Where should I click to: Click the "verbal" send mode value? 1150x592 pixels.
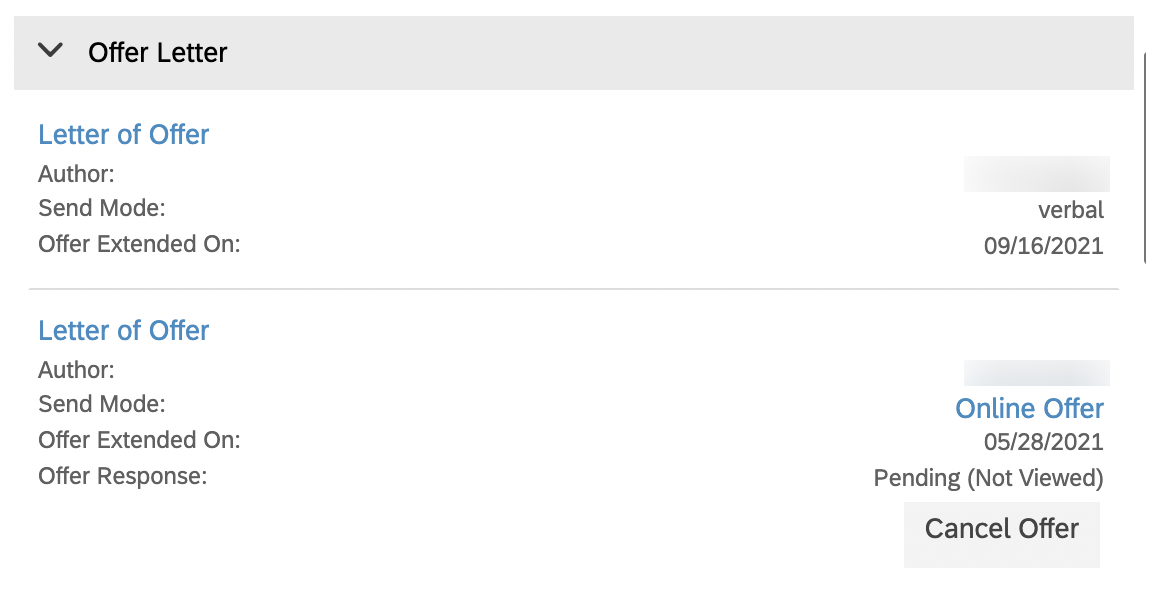(x=1071, y=210)
